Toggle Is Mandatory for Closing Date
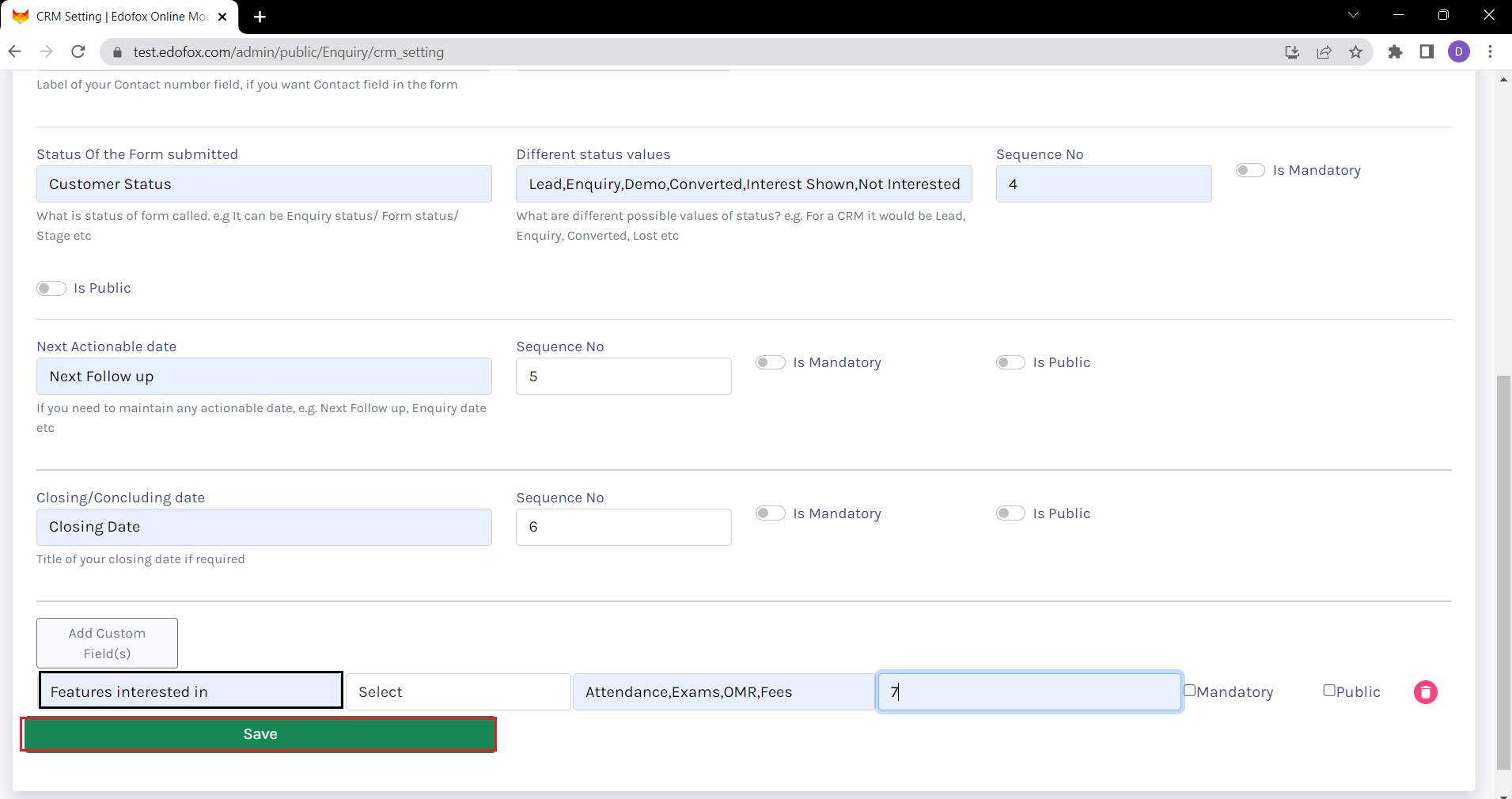Viewport: 1512px width, 799px height. point(770,513)
